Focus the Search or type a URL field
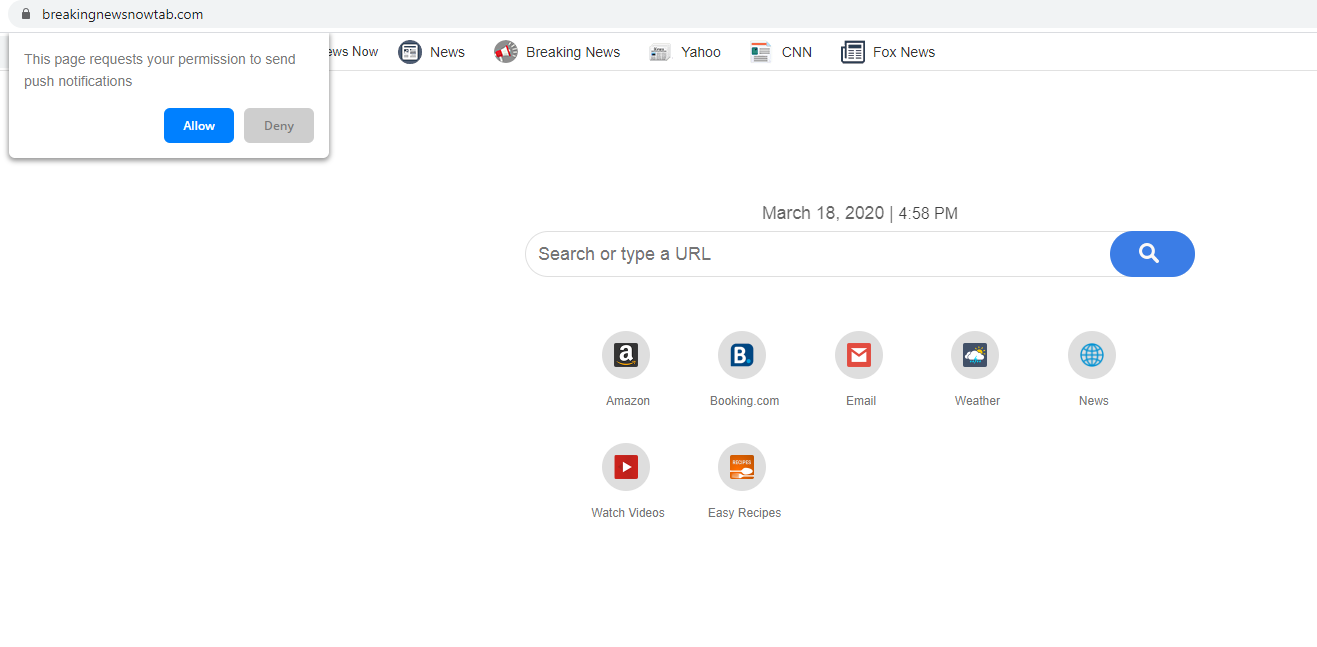Screen dimensions: 1317x647 (x=817, y=254)
